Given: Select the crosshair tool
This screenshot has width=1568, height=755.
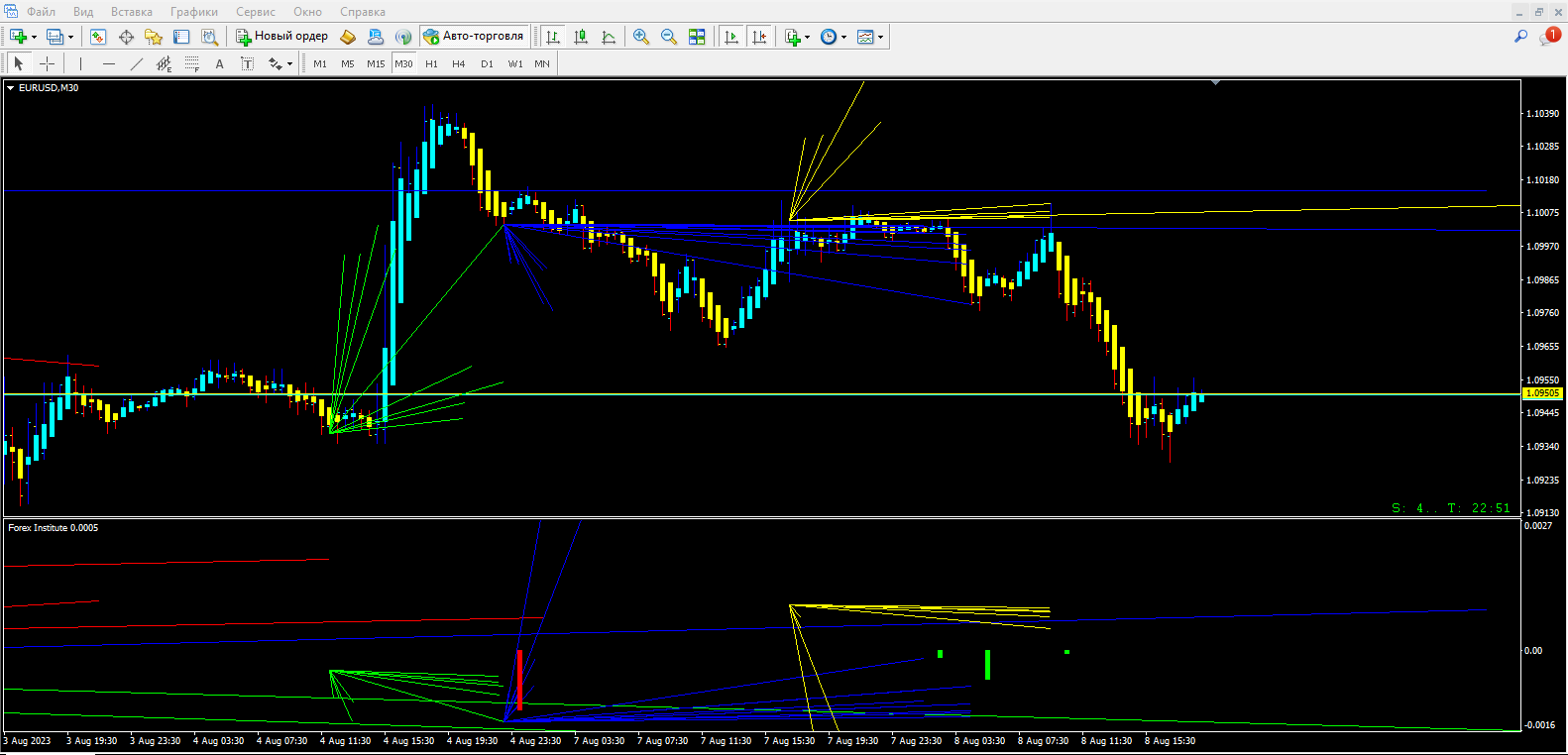Looking at the screenshot, I should point(47,63).
